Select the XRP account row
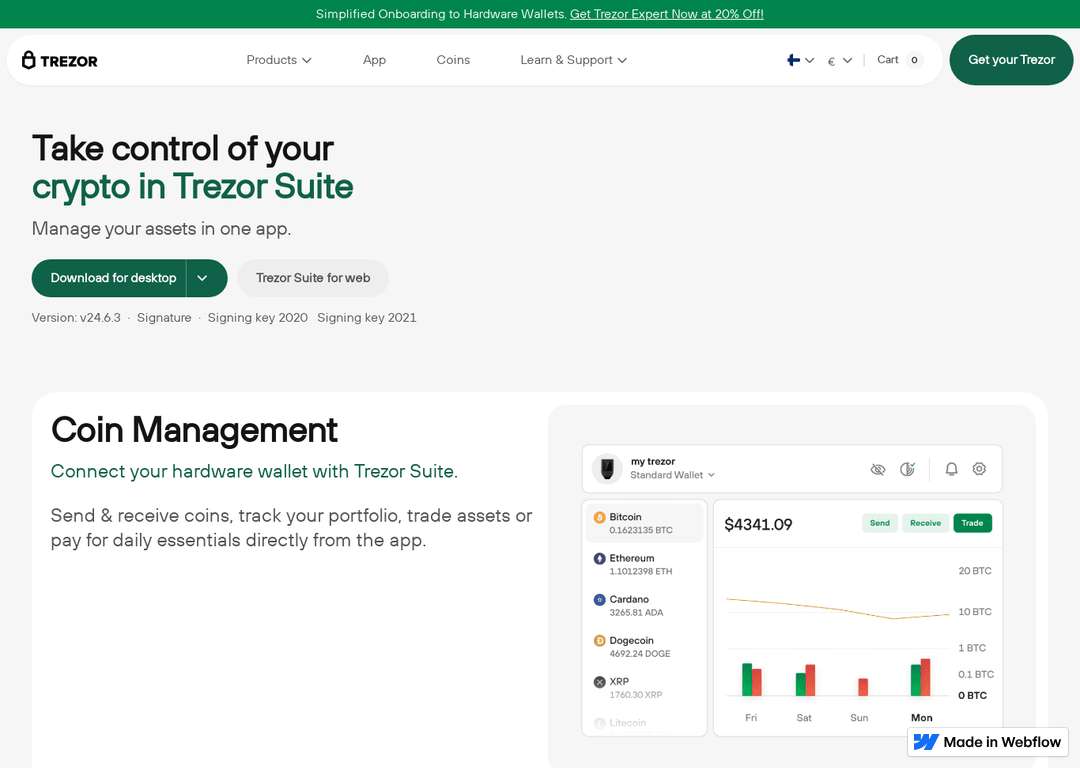The image size is (1080, 768). click(x=644, y=687)
